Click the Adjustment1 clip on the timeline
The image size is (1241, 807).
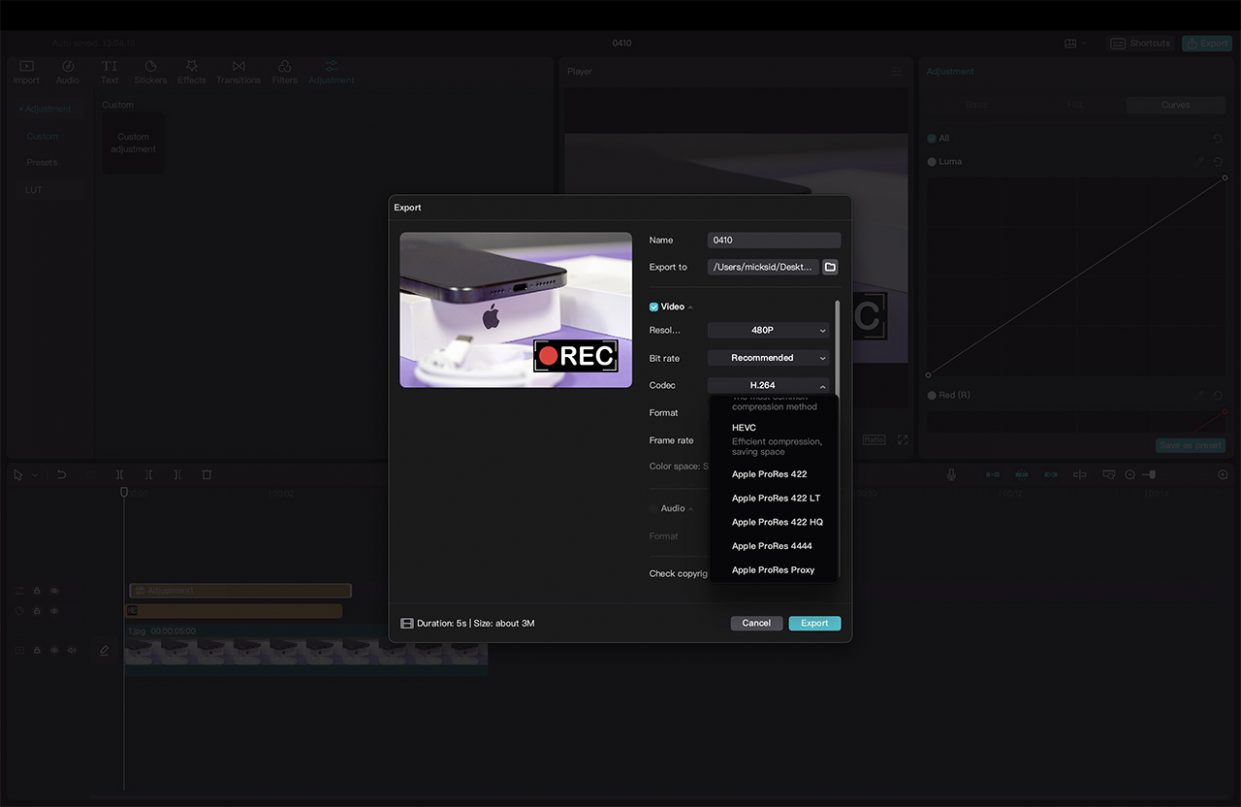[240, 591]
